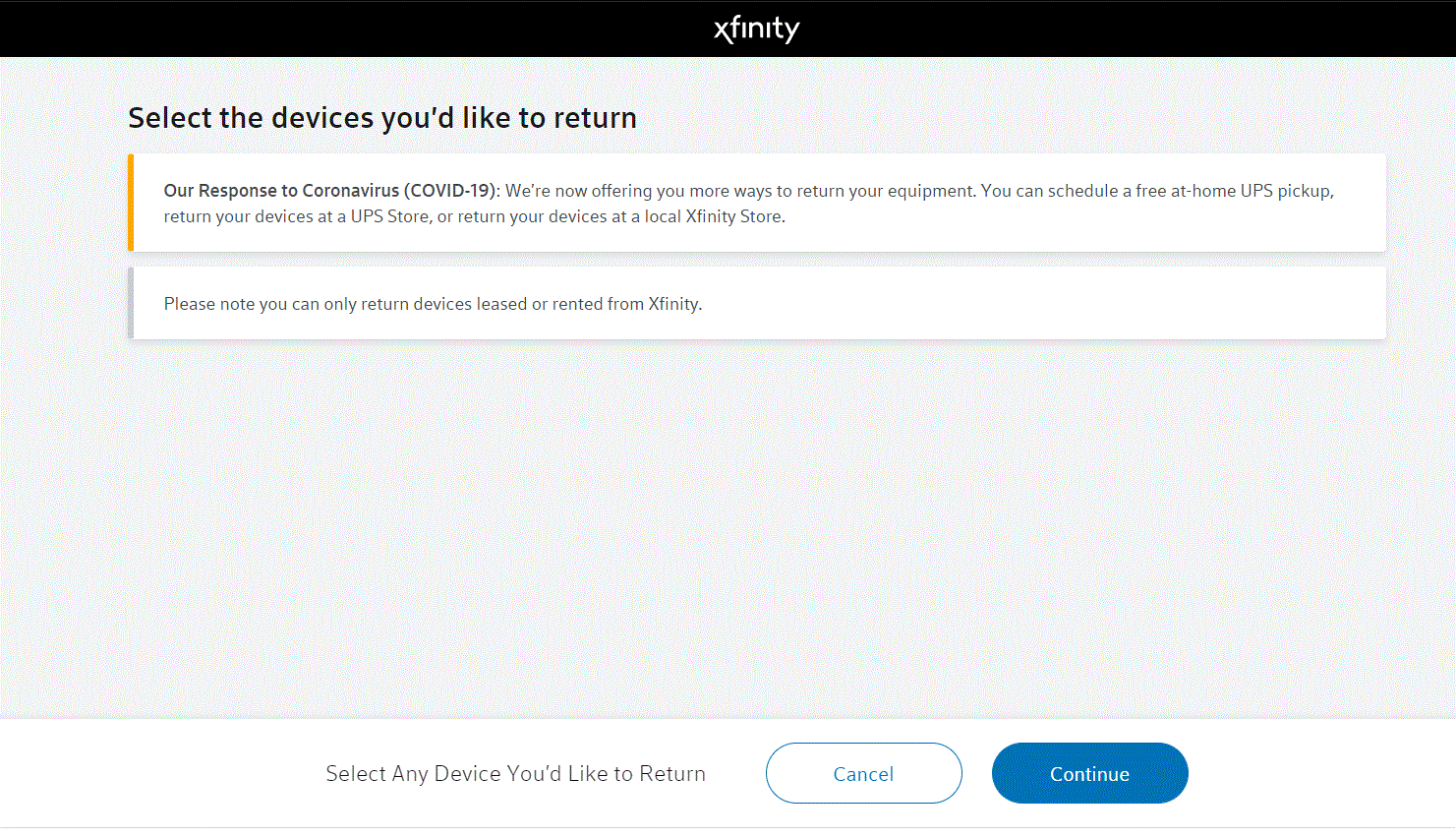Viewport: 1456px width, 838px height.
Task: Click the Cancel button
Action: [863, 773]
